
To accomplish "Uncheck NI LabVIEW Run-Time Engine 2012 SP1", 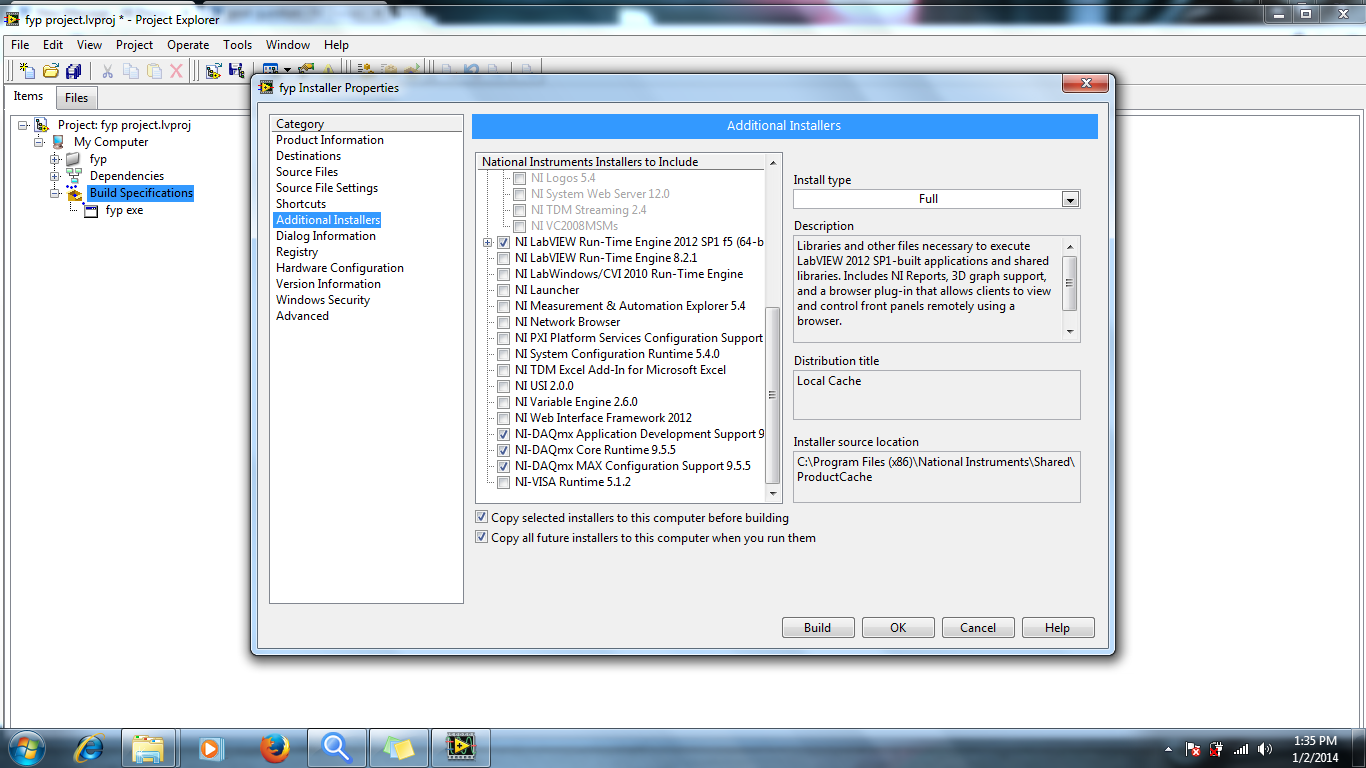I will [x=504, y=242].
